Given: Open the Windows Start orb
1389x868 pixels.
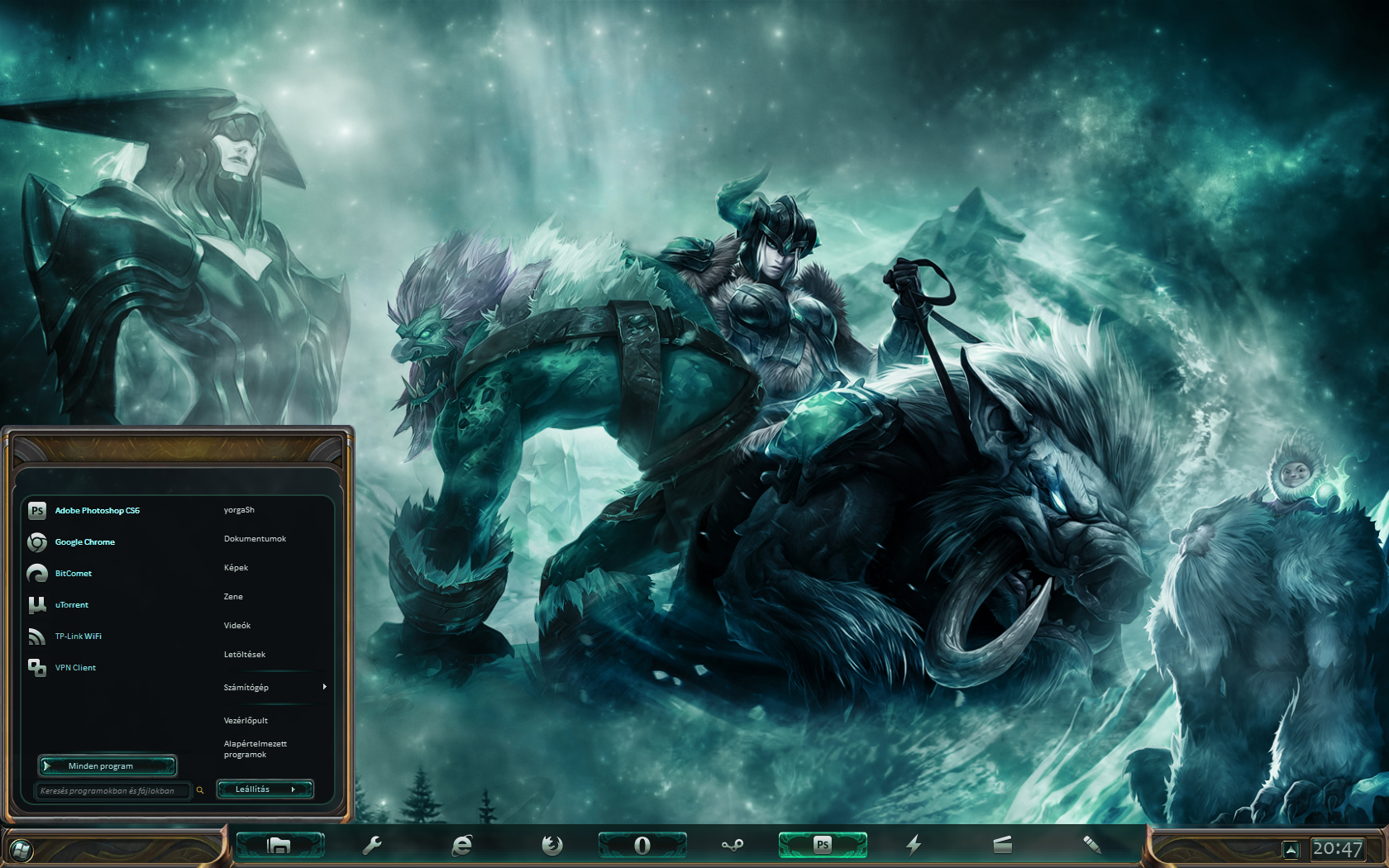Looking at the screenshot, I should pyautogui.click(x=21, y=849).
